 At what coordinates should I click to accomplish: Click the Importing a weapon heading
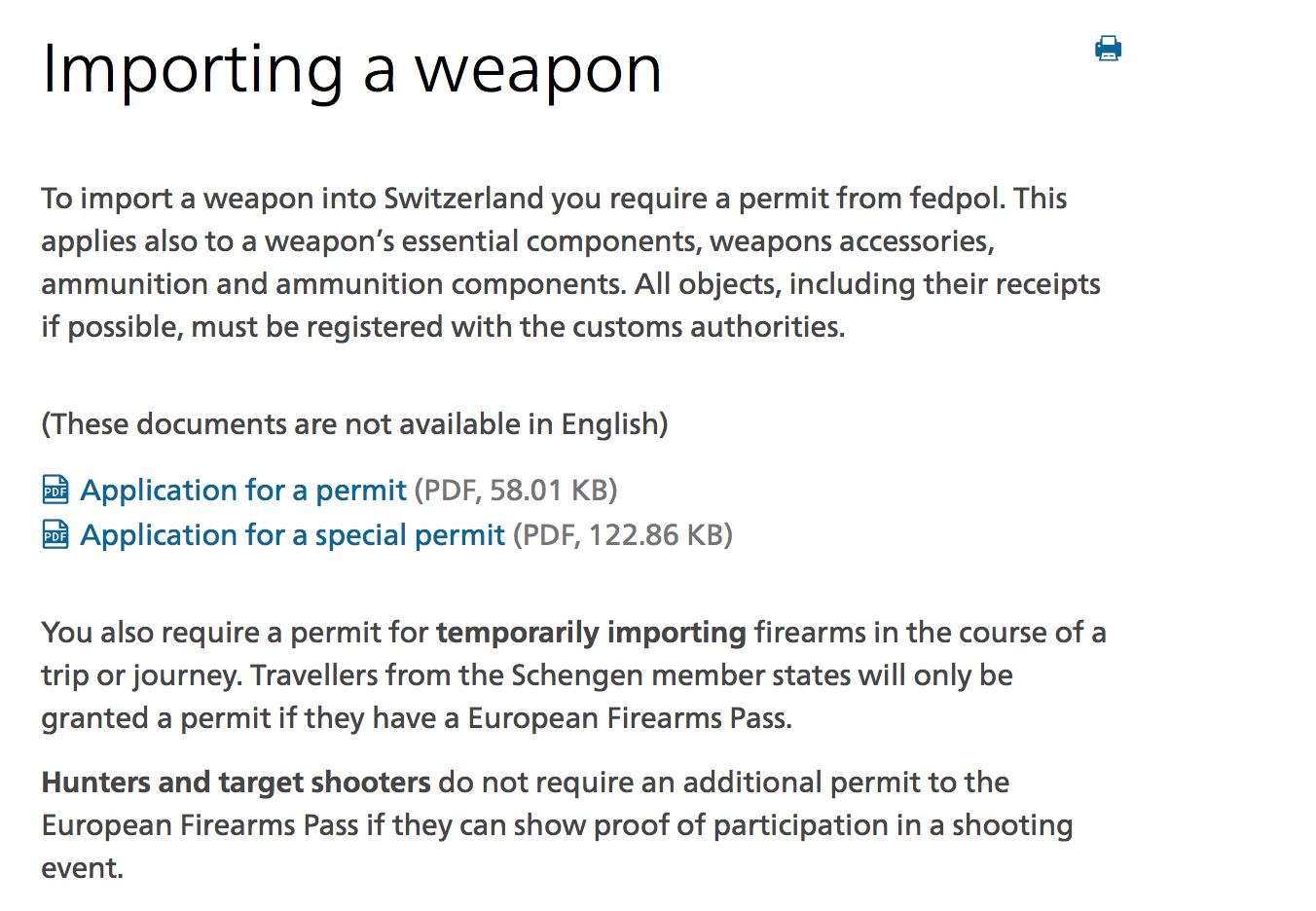click(x=351, y=70)
